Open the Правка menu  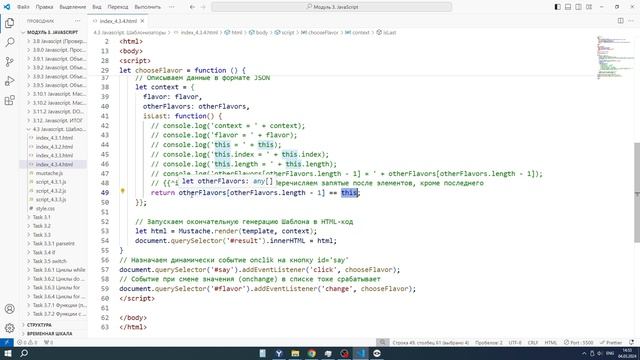click(x=44, y=7)
